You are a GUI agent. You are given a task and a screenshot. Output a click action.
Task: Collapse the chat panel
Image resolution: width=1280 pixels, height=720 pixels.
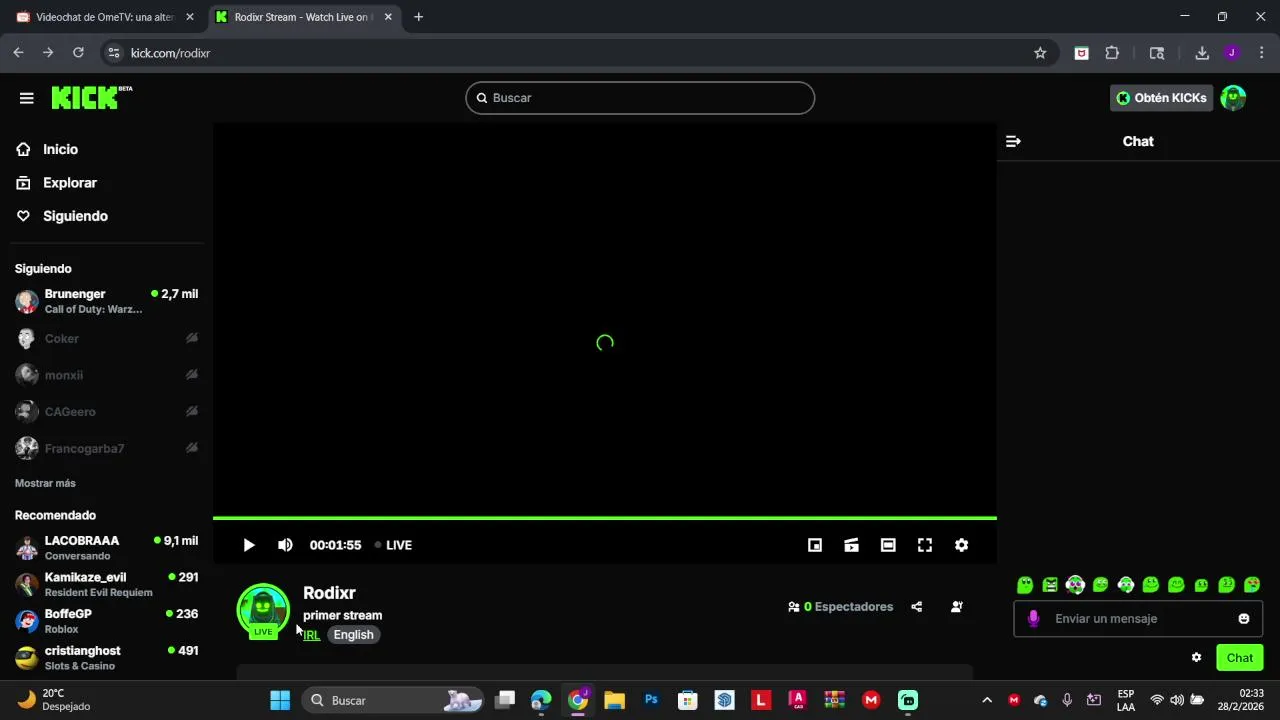point(1013,141)
